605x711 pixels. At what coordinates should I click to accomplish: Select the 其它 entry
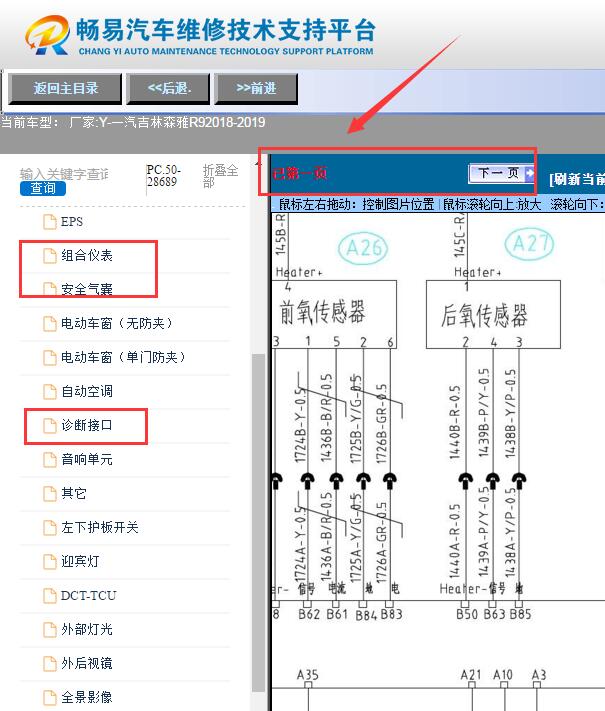[x=73, y=493]
